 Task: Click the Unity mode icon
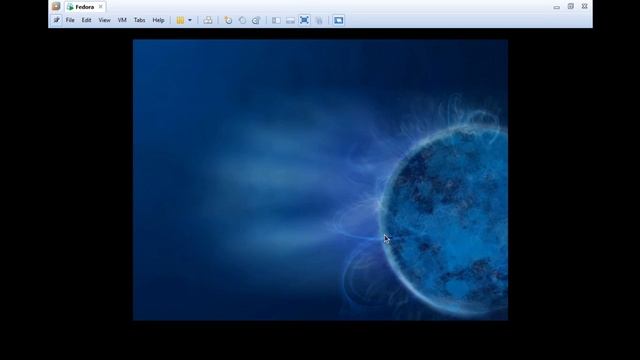point(319,20)
